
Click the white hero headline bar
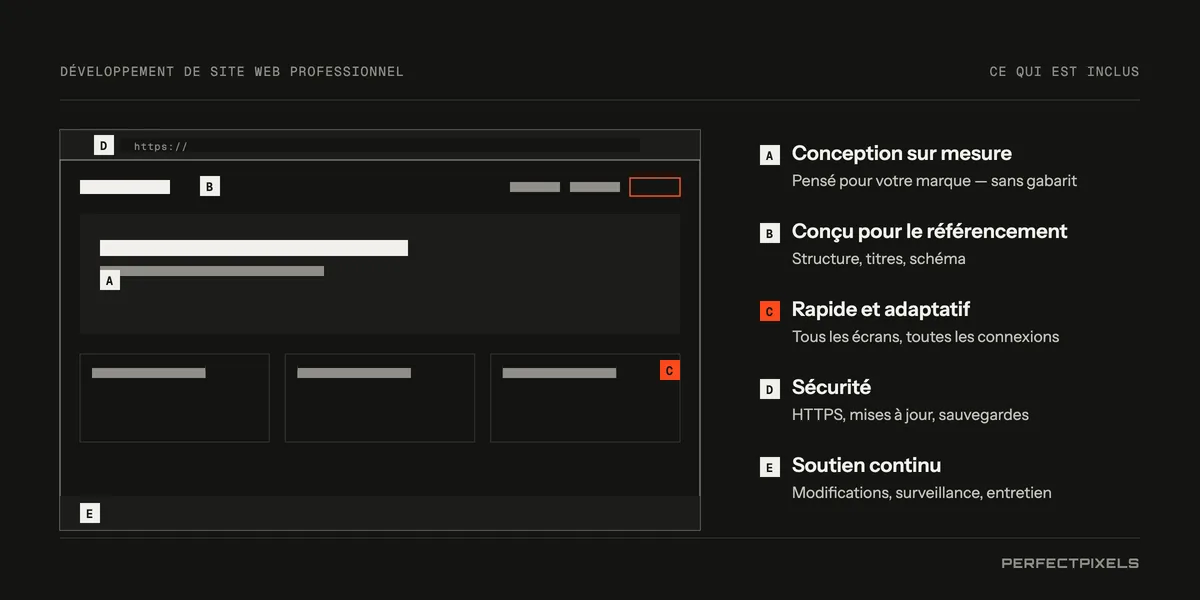254,248
